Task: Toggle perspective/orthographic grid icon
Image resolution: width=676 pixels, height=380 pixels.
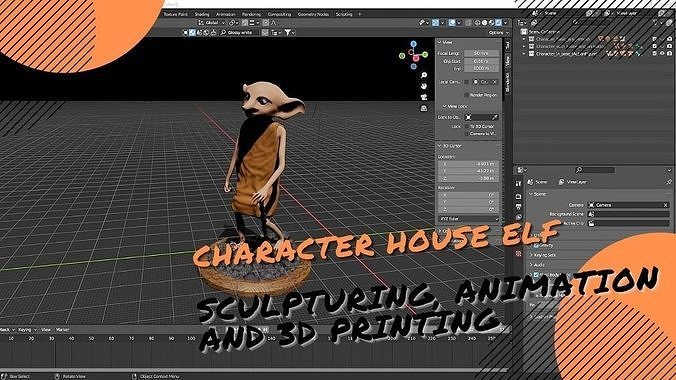Action: click(424, 108)
